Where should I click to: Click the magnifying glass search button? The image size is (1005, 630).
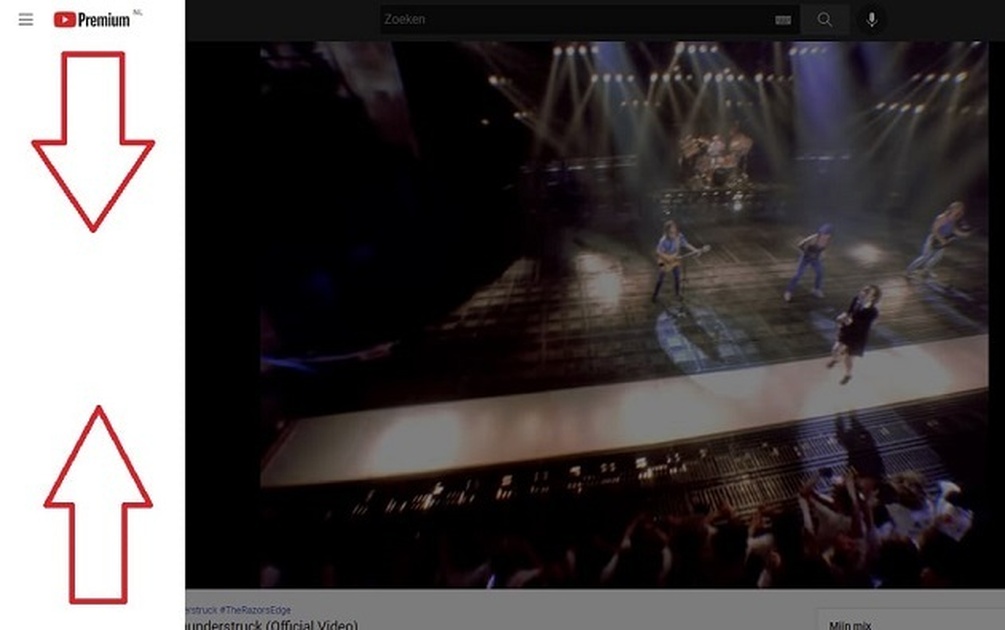[x=825, y=20]
